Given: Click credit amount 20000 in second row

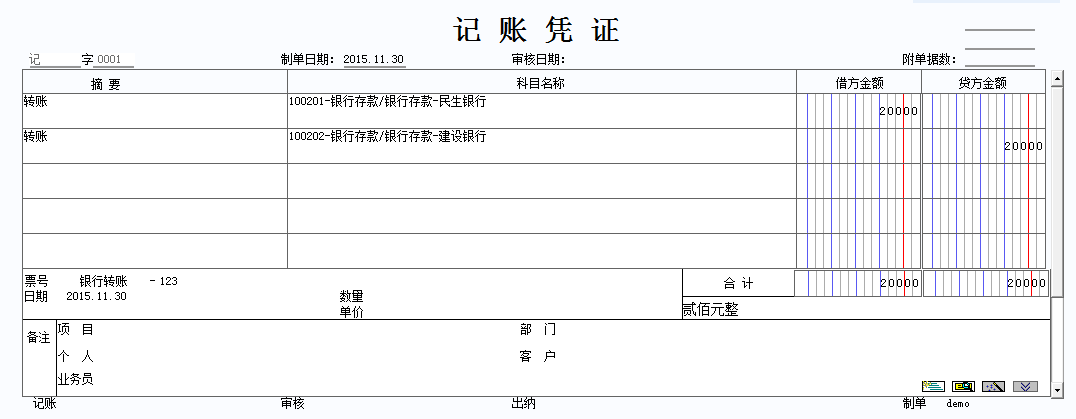Looking at the screenshot, I should tap(1023, 146).
